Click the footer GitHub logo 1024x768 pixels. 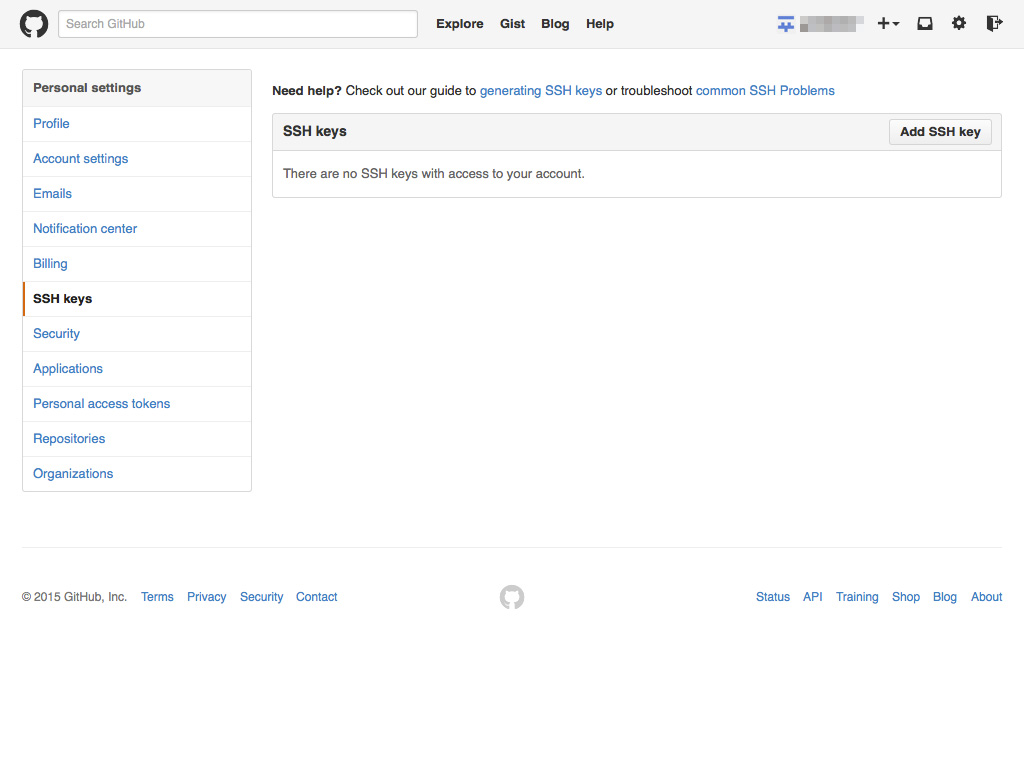[x=512, y=597]
